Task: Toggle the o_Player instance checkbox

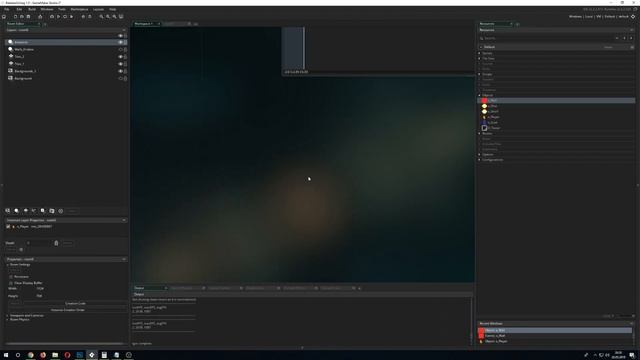Action: [8, 227]
